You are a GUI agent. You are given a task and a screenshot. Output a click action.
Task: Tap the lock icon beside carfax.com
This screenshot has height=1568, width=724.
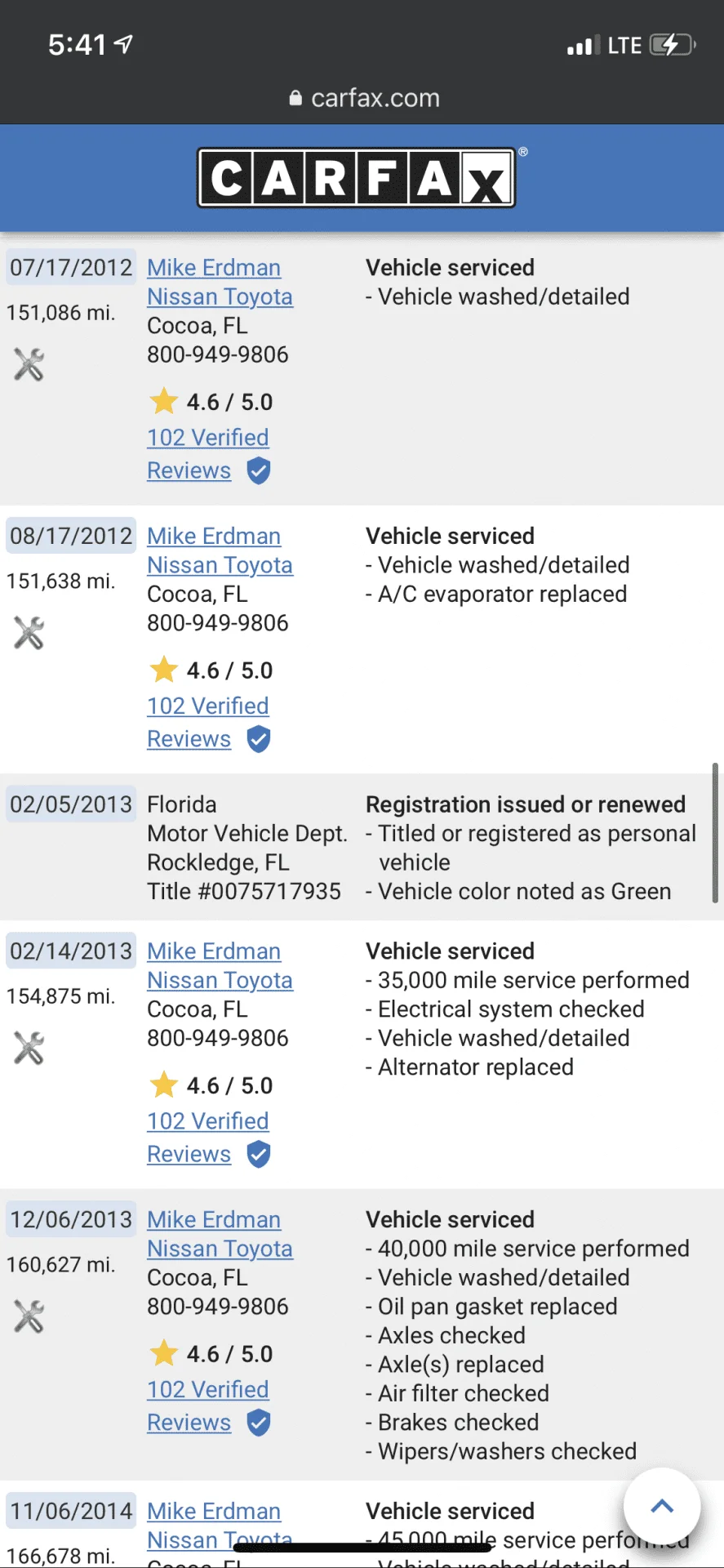pos(295,98)
